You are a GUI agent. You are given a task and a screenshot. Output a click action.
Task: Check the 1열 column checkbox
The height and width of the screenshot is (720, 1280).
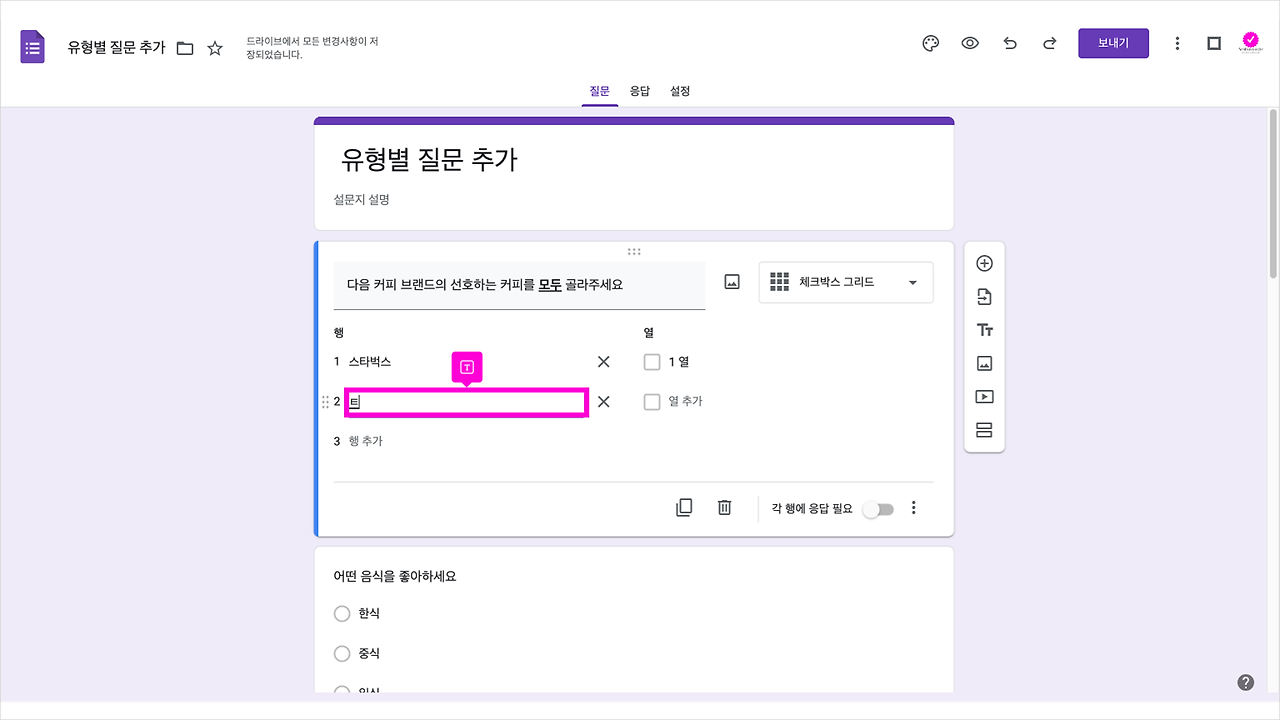(652, 362)
